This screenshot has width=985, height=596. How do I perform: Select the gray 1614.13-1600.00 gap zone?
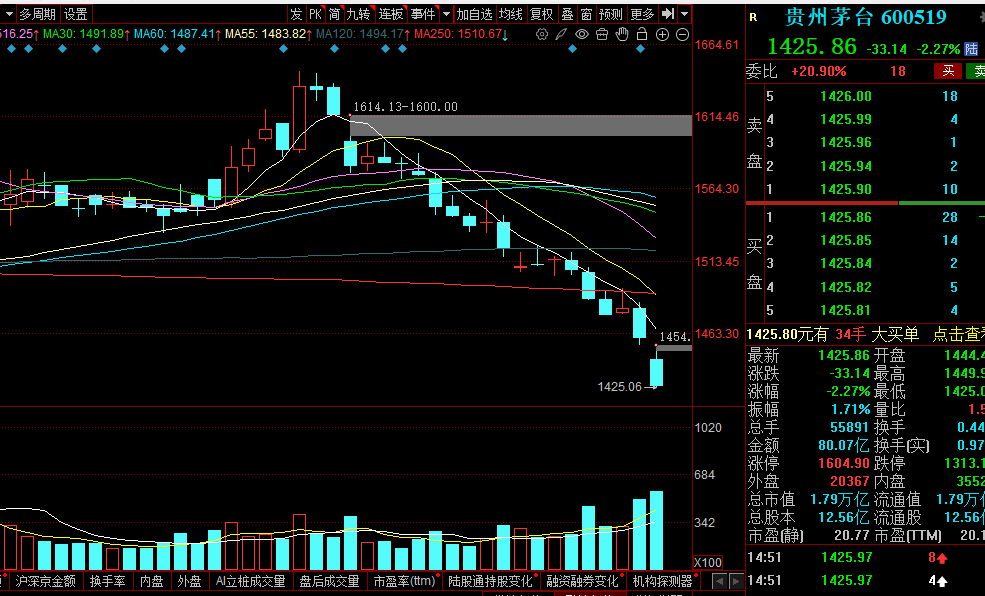(521, 126)
